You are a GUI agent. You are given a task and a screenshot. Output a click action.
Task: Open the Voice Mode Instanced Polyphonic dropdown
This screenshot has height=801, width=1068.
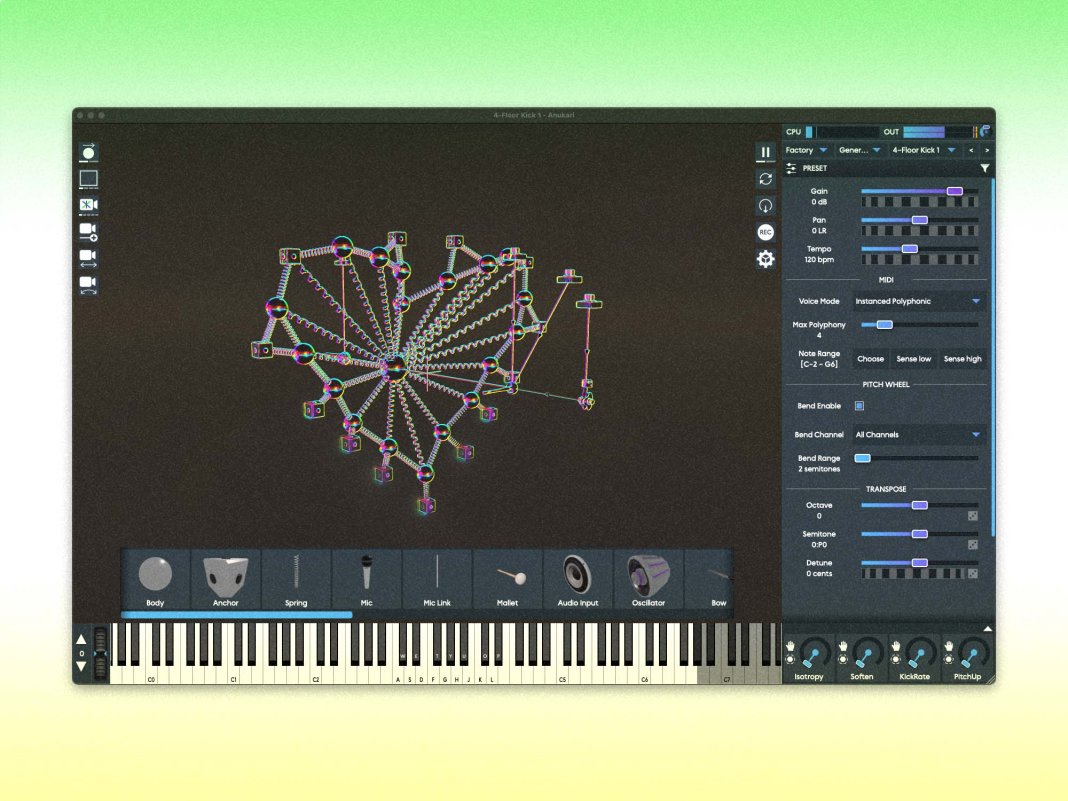(917, 301)
